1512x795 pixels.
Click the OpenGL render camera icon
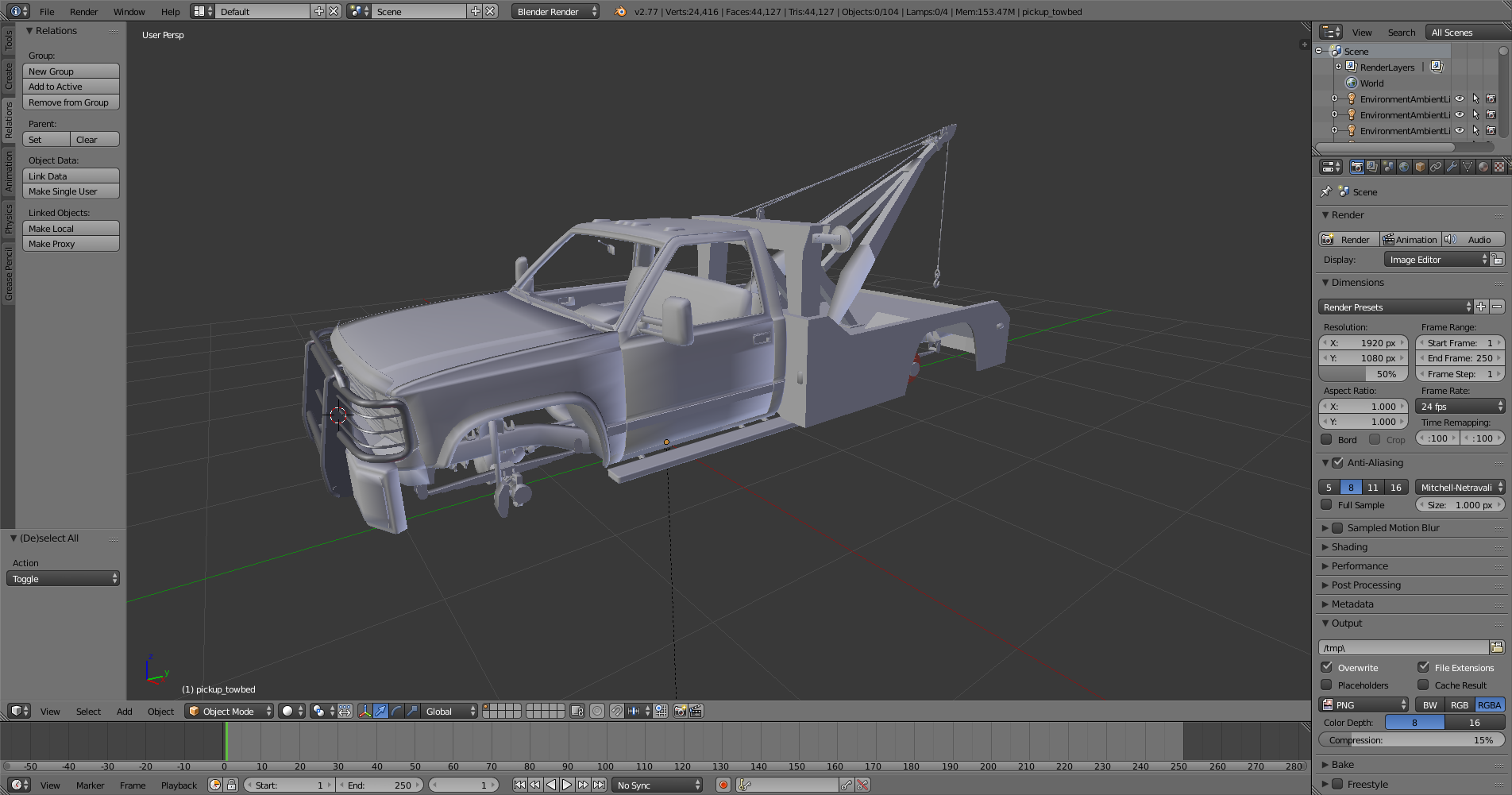(x=680, y=711)
